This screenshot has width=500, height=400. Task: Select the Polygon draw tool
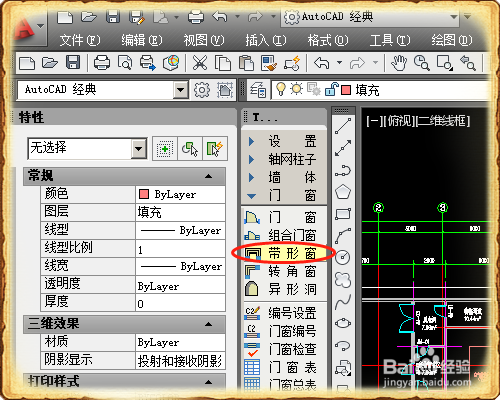point(343,192)
